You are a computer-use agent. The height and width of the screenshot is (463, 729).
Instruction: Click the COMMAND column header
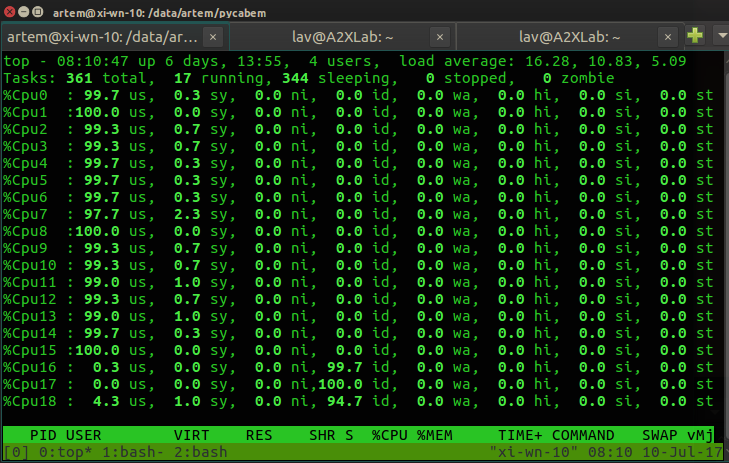tap(583, 436)
